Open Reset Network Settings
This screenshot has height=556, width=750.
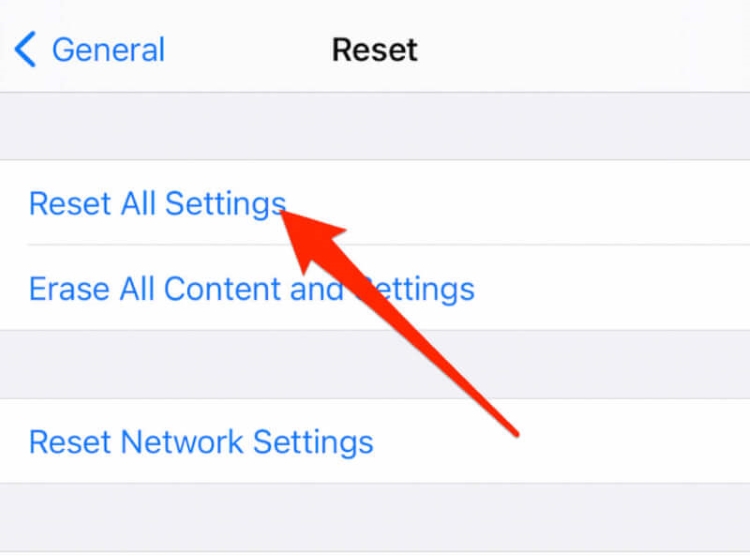pyautogui.click(x=201, y=441)
